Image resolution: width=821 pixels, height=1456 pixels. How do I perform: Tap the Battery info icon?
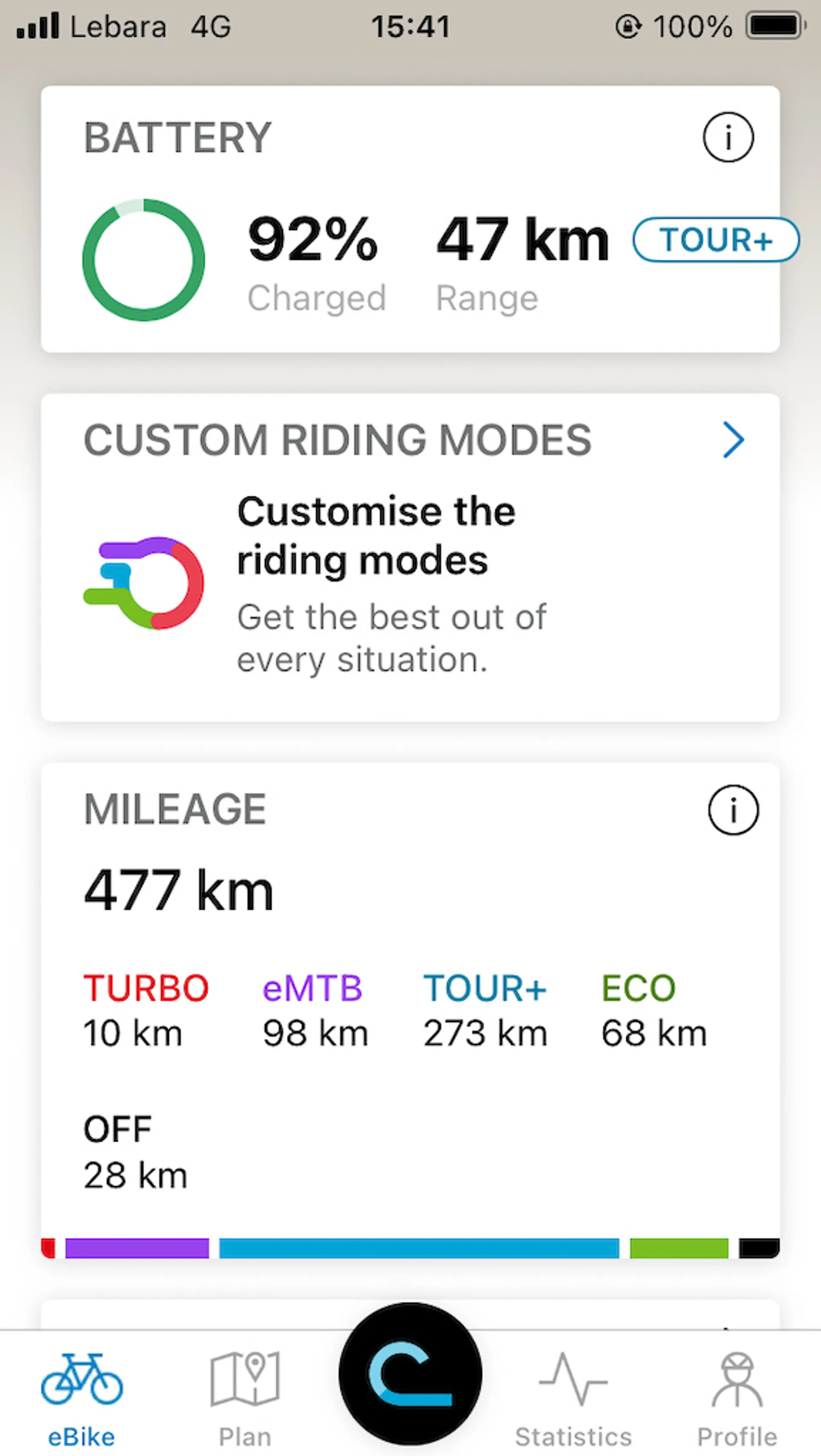[728, 137]
